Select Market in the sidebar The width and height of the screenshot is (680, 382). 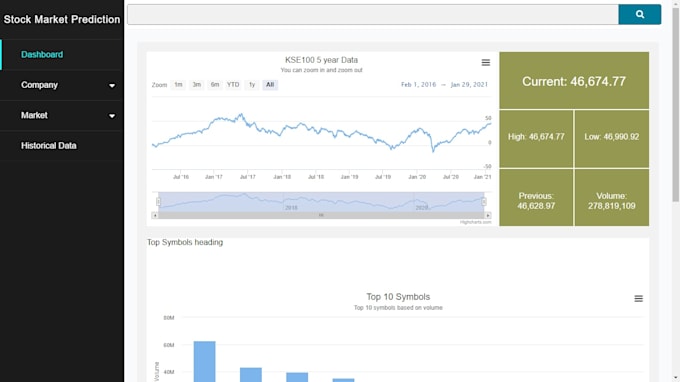click(x=34, y=115)
